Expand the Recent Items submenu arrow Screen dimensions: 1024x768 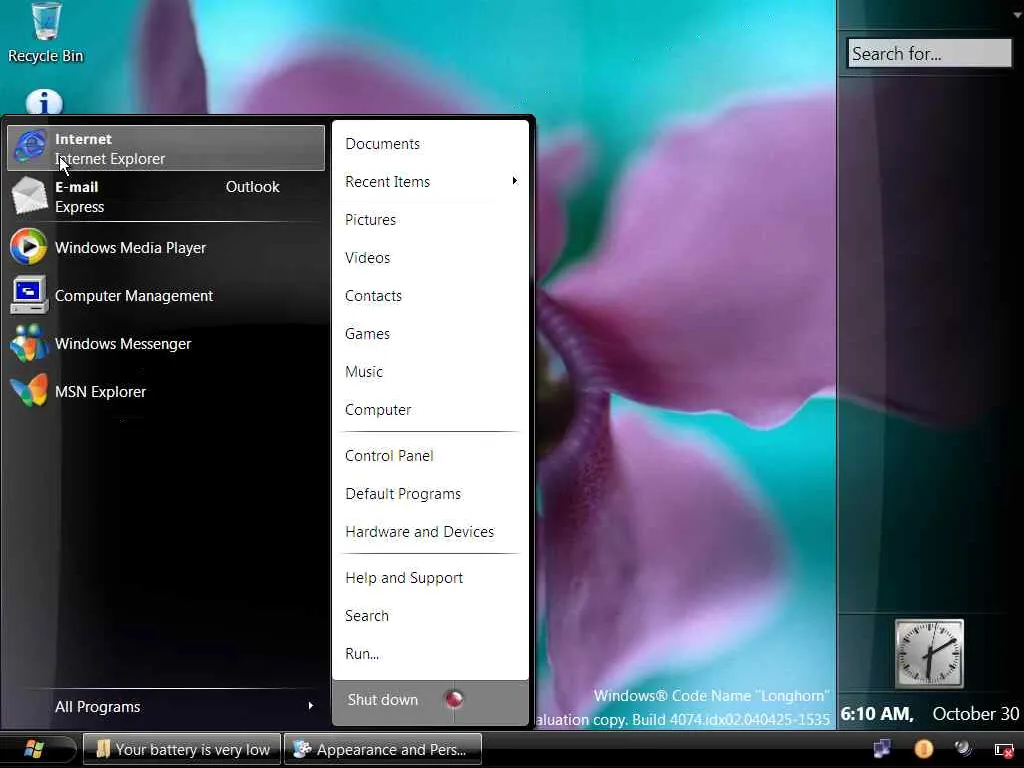(515, 181)
